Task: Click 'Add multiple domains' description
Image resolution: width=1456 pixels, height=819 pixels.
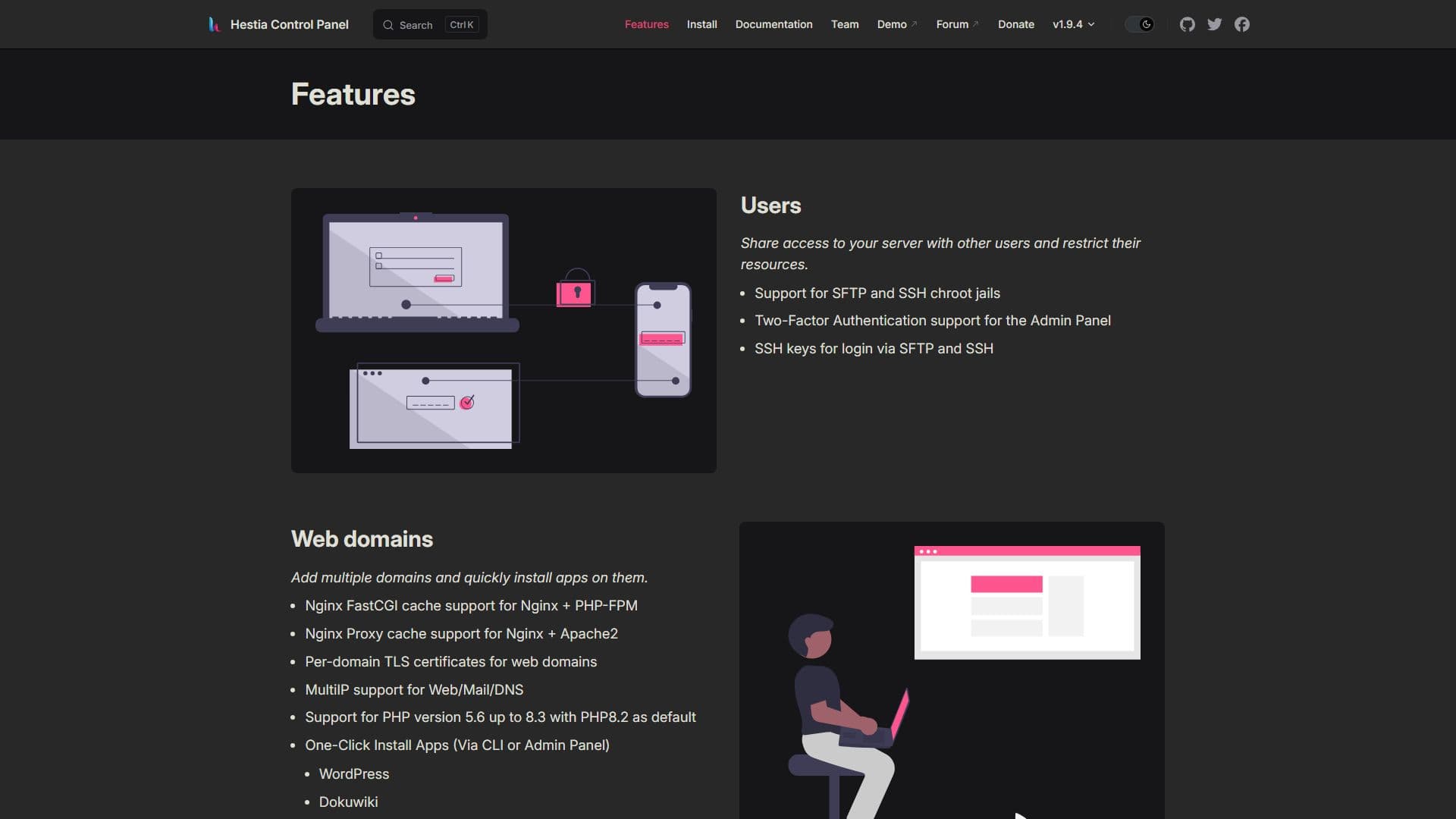Action: pyautogui.click(x=469, y=578)
